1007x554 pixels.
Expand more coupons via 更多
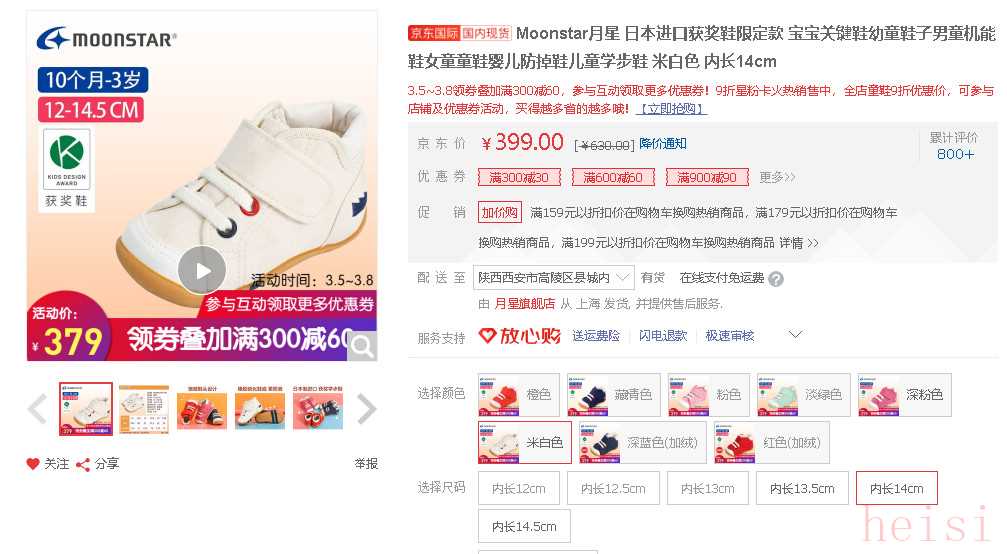coord(777,177)
